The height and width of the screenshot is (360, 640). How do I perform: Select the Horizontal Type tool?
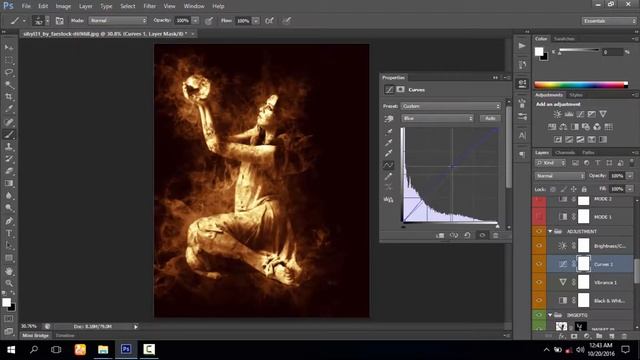click(x=9, y=233)
